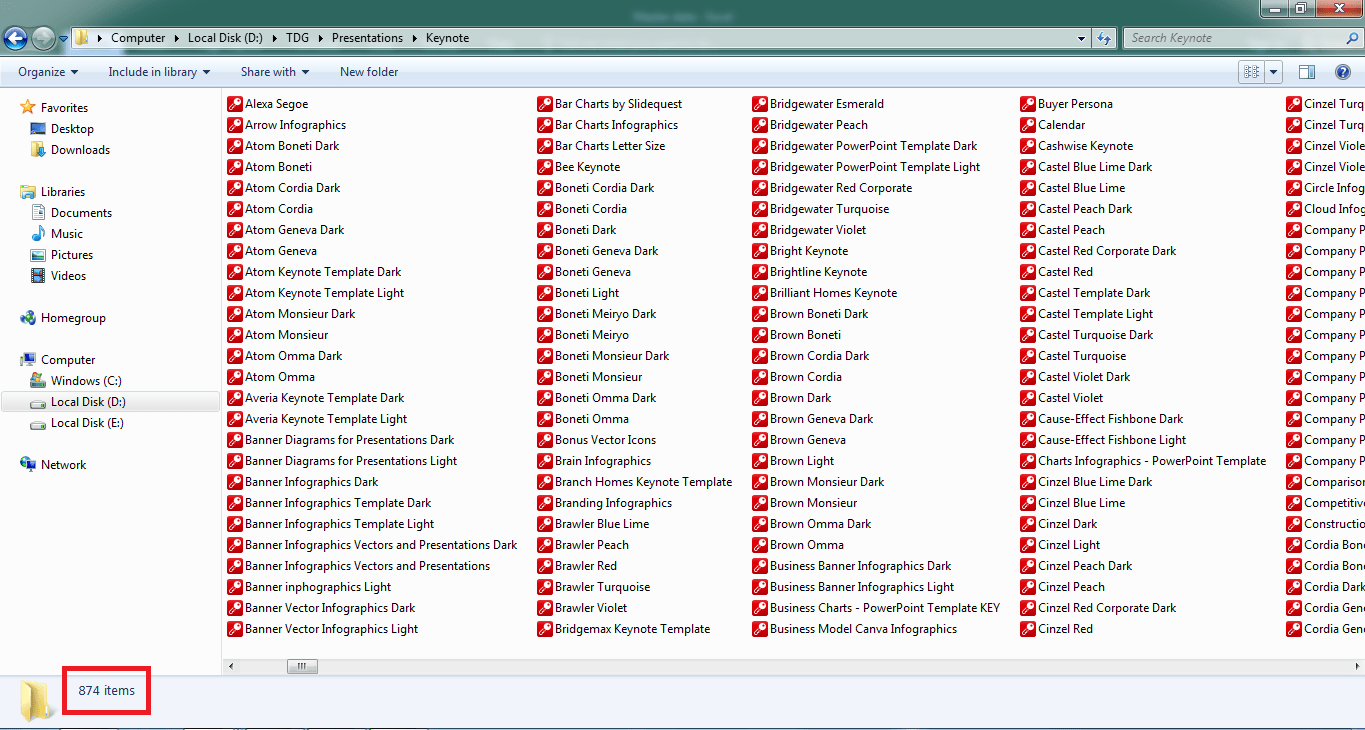Expand the address bar history dropdown

(x=1082, y=38)
